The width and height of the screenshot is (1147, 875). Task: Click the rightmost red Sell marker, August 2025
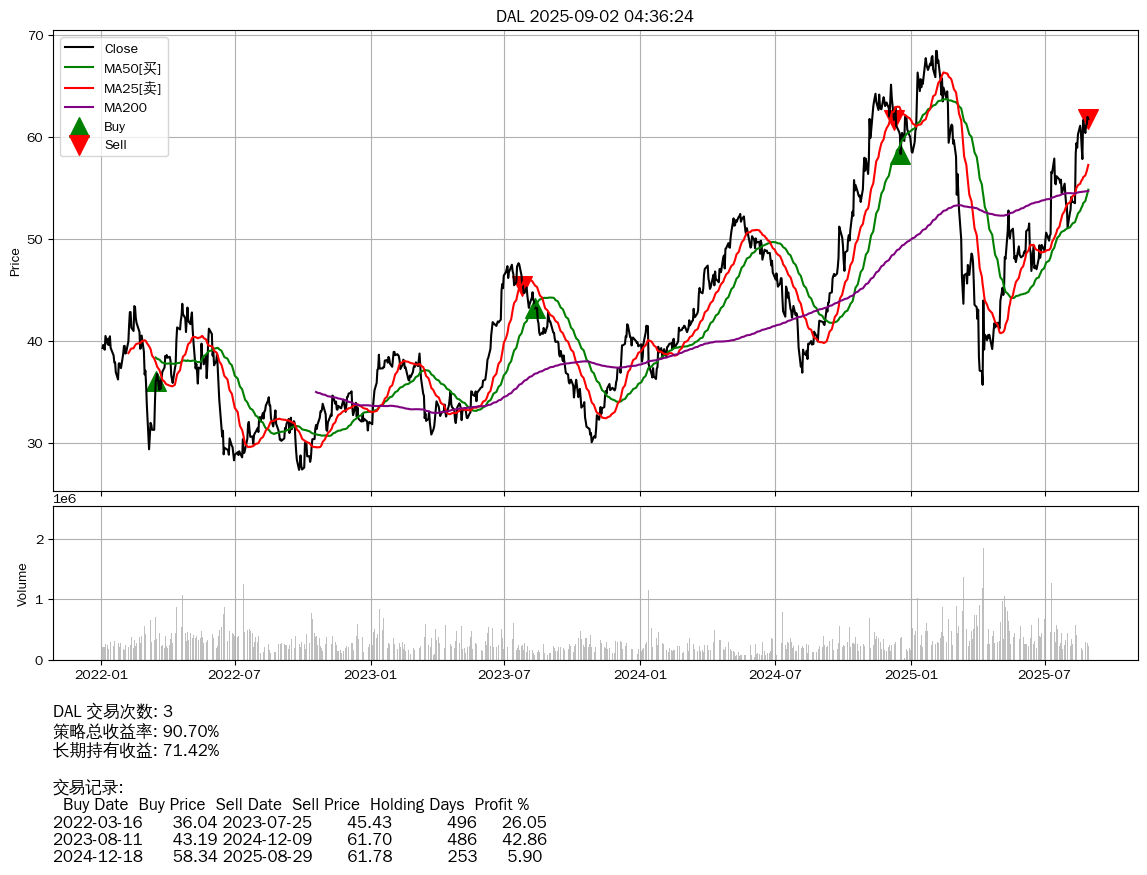[x=1088, y=118]
